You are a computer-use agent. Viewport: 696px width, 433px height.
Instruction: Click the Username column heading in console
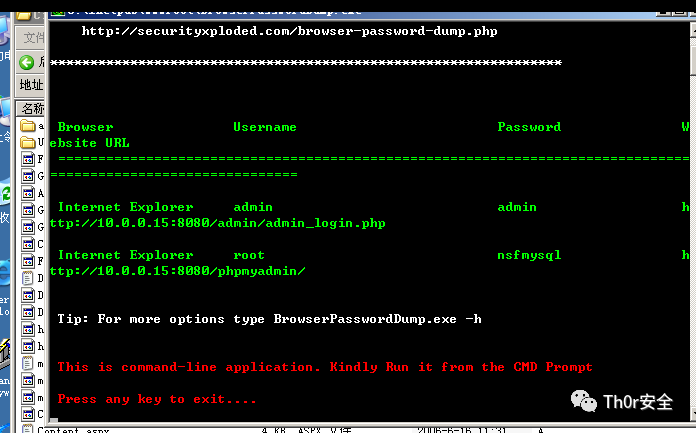point(265,127)
